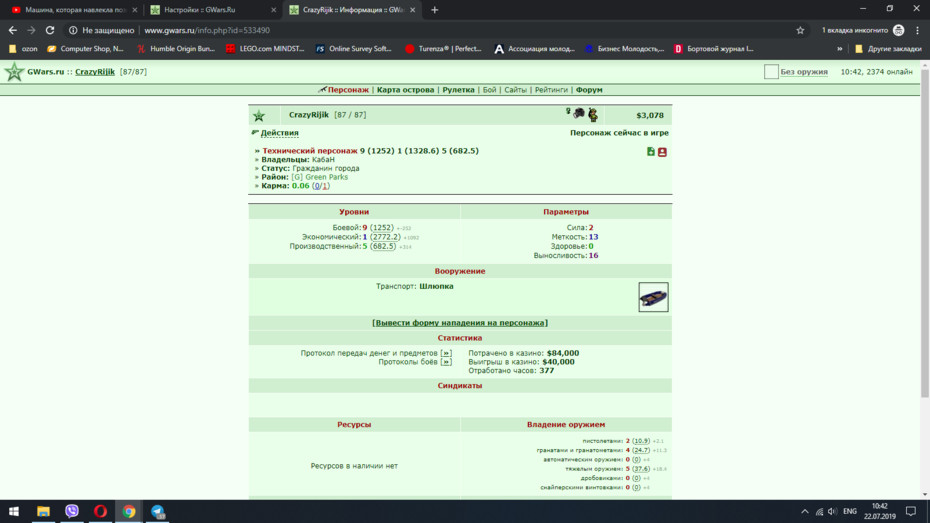Open money and items transfer protocol link
Screen dimensions: 930x523
pyautogui.click(x=446, y=353)
